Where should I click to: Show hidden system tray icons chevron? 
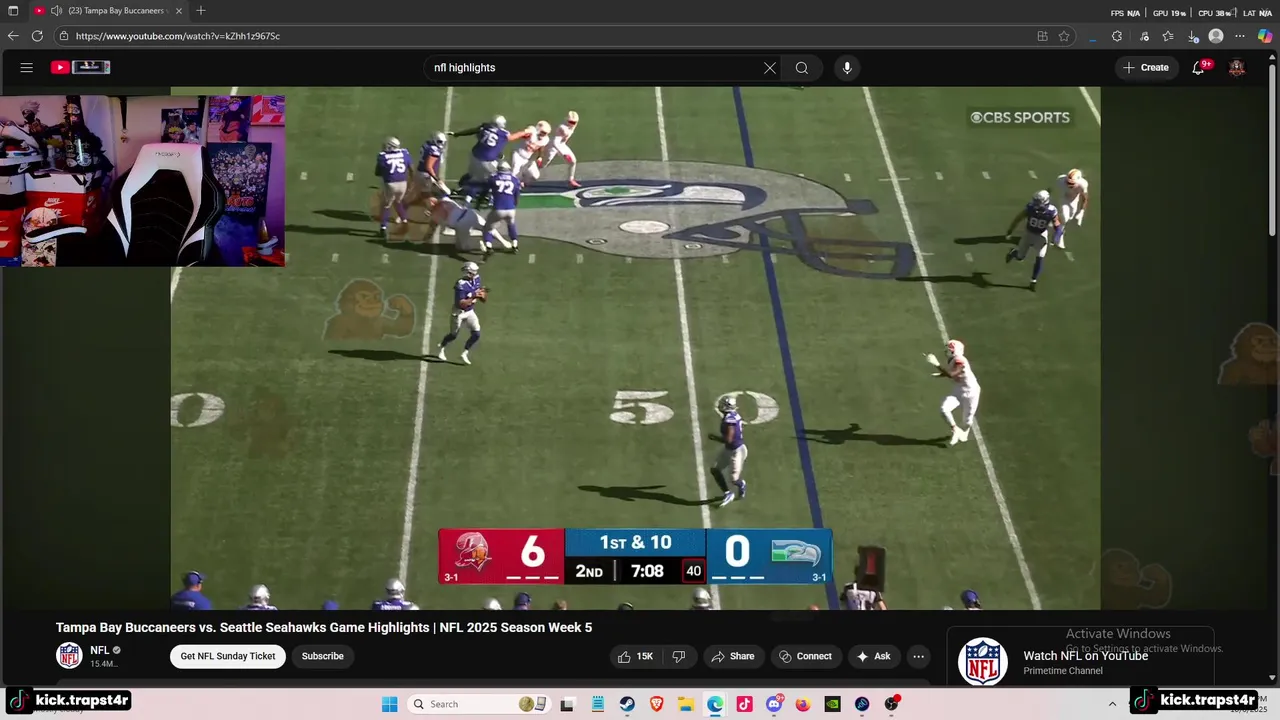point(1112,704)
